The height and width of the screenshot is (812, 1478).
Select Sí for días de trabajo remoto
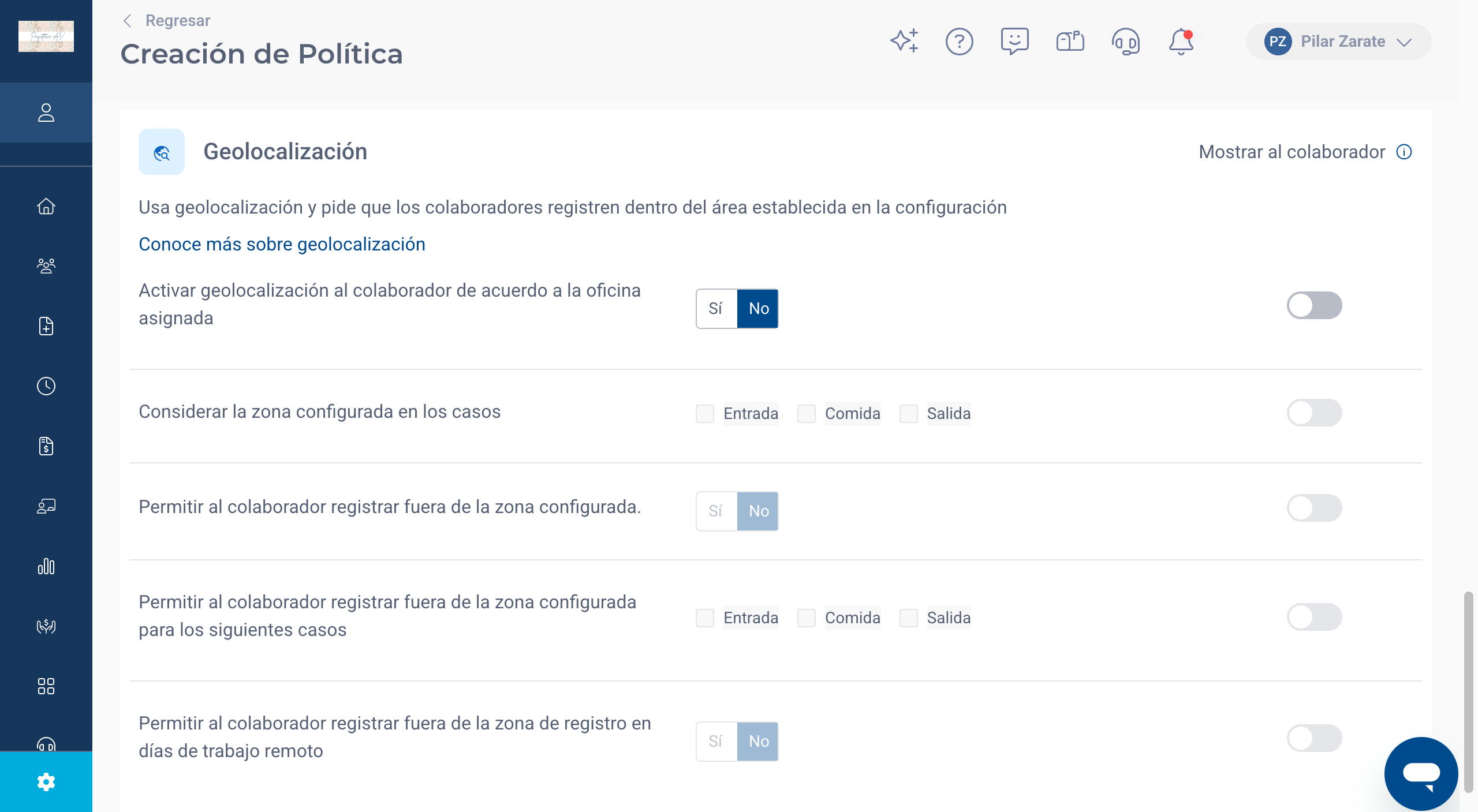[716, 742]
